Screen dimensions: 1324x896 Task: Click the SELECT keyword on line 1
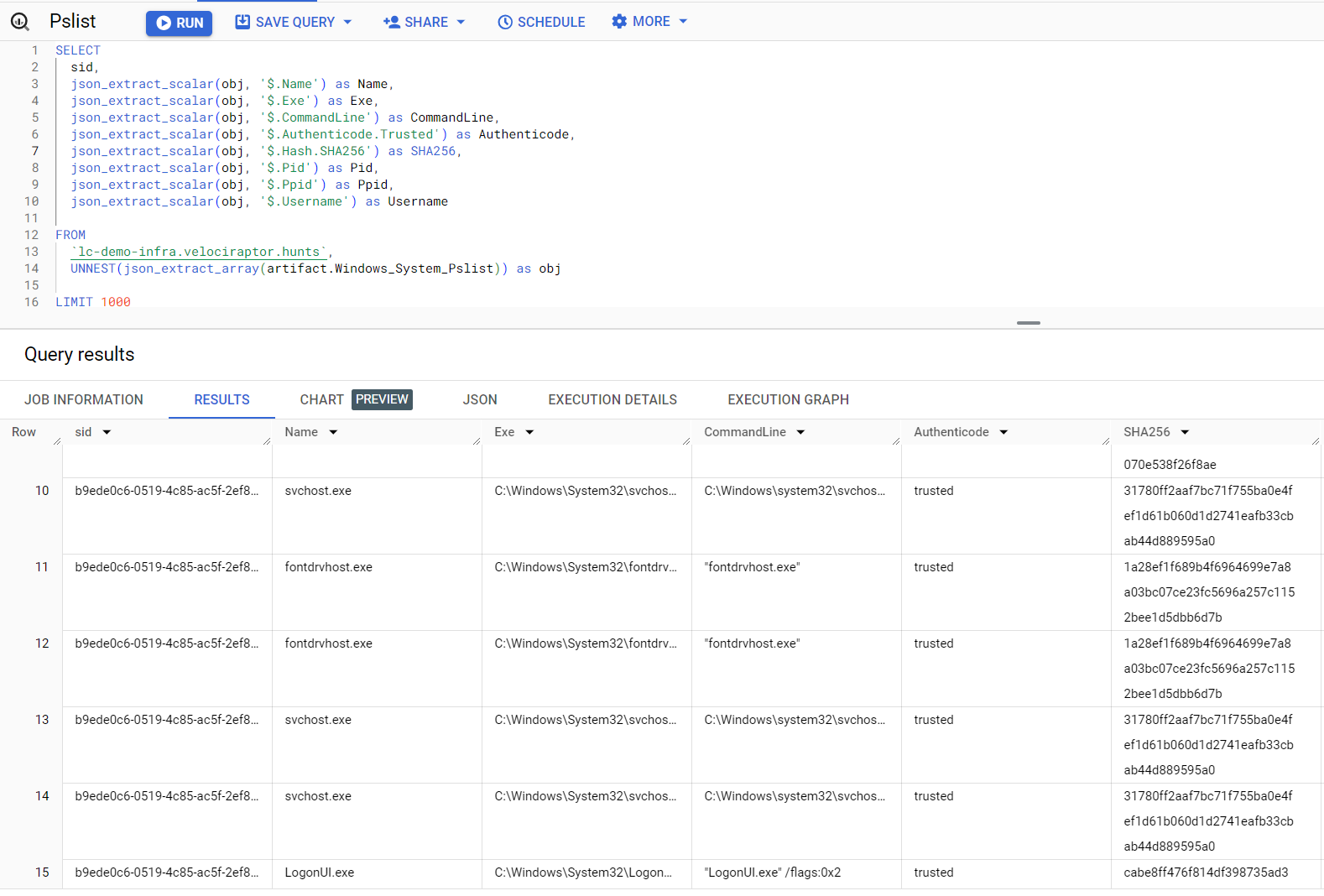(78, 50)
